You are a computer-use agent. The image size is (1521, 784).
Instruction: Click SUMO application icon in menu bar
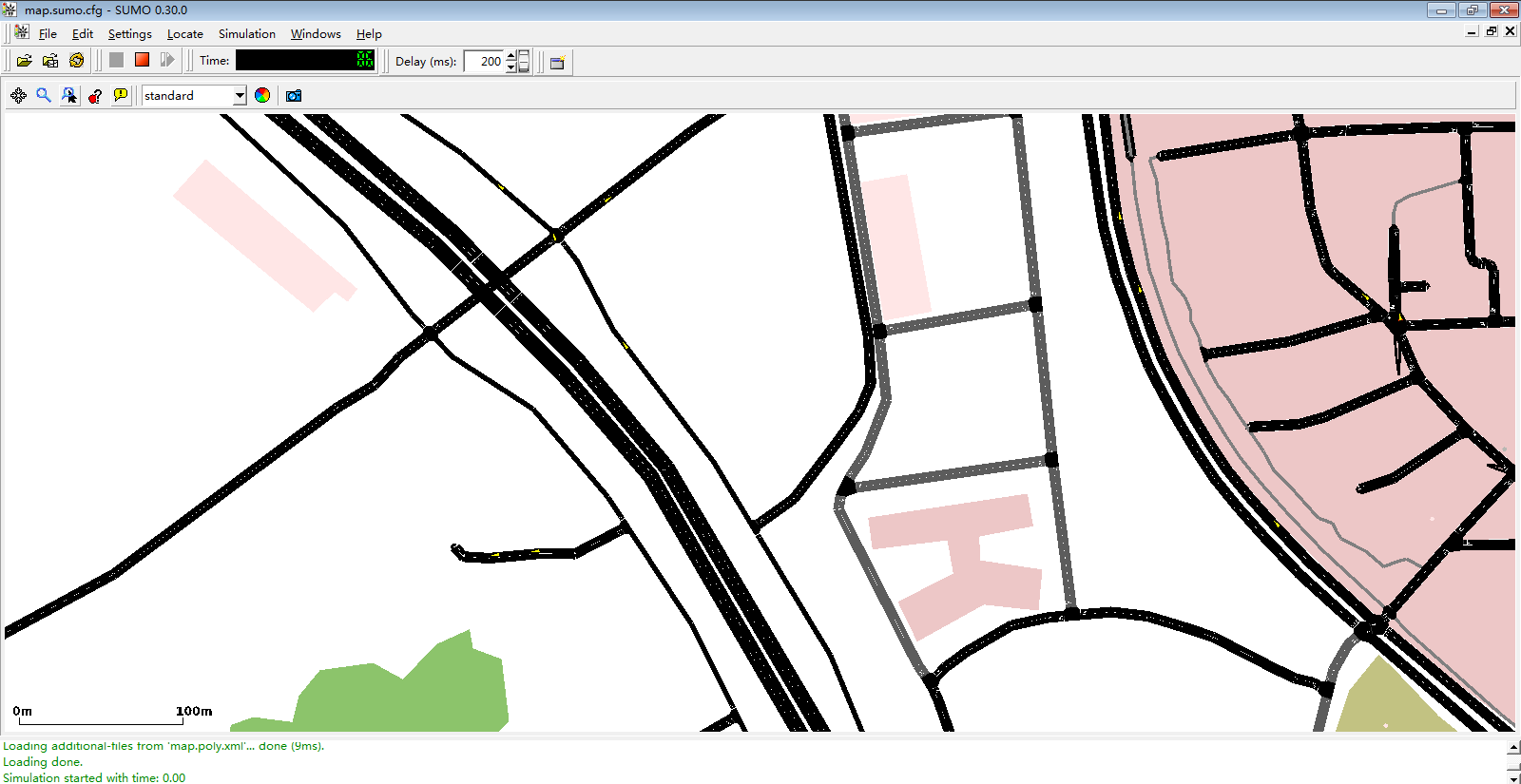[22, 32]
